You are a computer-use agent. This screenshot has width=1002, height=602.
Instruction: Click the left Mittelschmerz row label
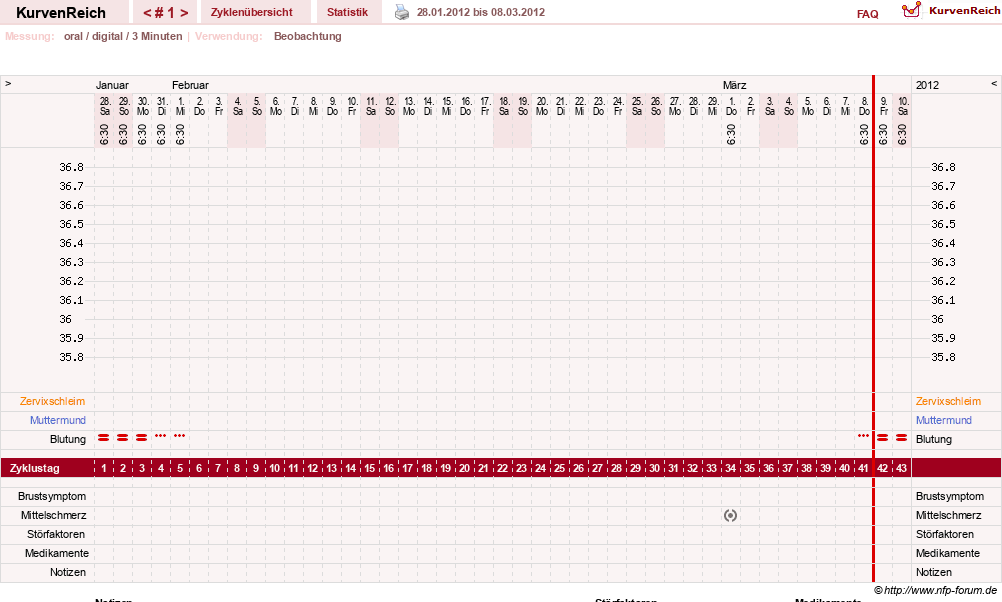pyautogui.click(x=53, y=515)
